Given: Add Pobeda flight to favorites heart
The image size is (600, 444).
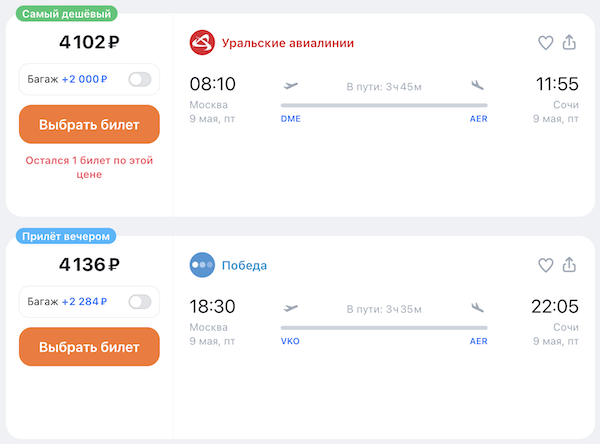Looking at the screenshot, I should (x=545, y=265).
